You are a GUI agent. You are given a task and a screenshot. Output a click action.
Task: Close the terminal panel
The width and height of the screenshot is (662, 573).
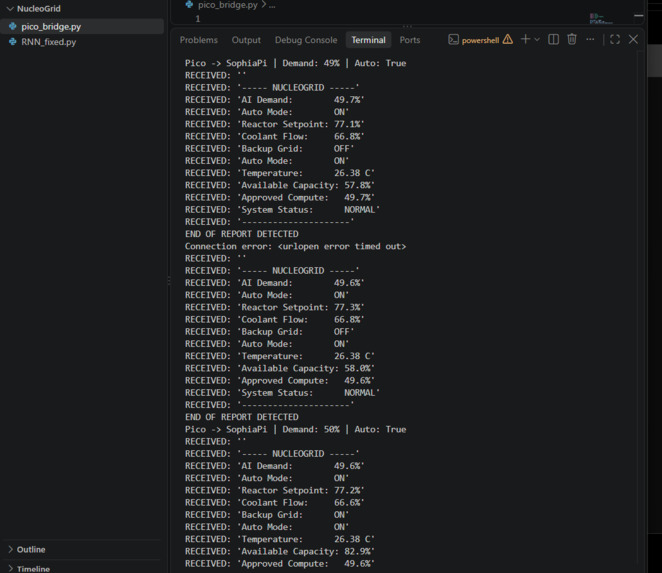[x=633, y=40]
